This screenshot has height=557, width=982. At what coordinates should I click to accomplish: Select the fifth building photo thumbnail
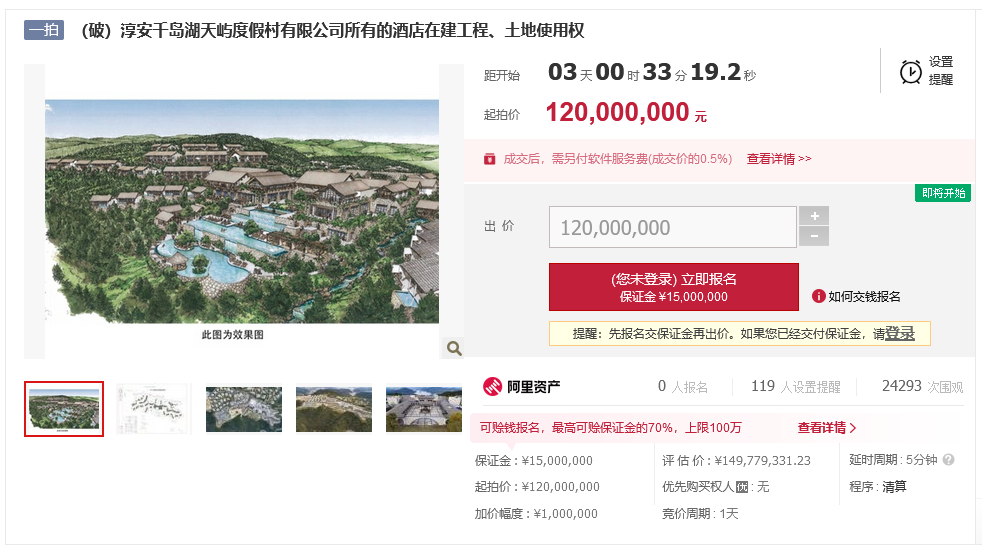(x=424, y=409)
